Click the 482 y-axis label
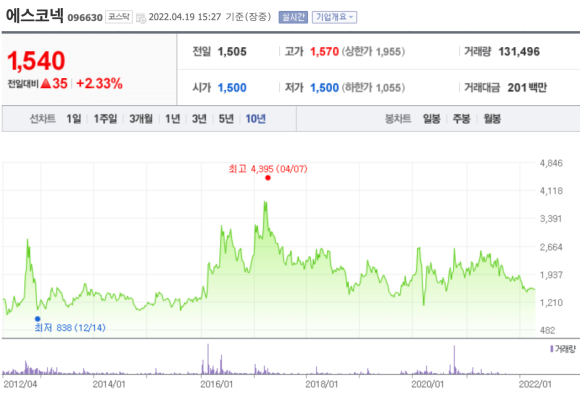580x395 pixels. click(547, 331)
